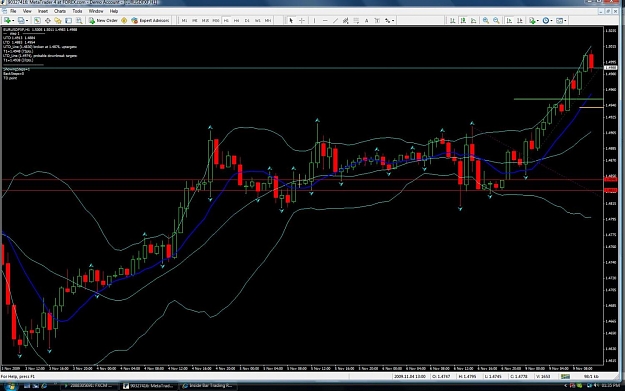The height and width of the screenshot is (391, 625).
Task: Select the Text 'A' tool
Action: point(366,20)
